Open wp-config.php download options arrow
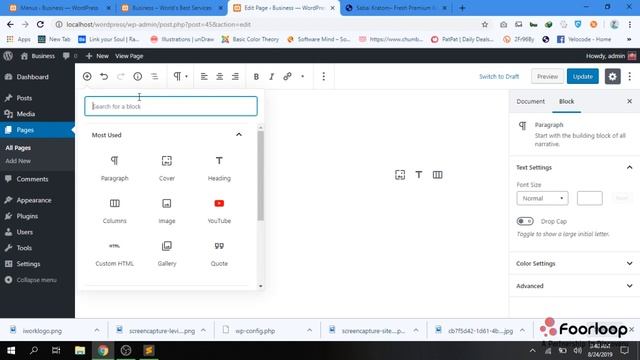The width and height of the screenshot is (640, 360). [309, 330]
